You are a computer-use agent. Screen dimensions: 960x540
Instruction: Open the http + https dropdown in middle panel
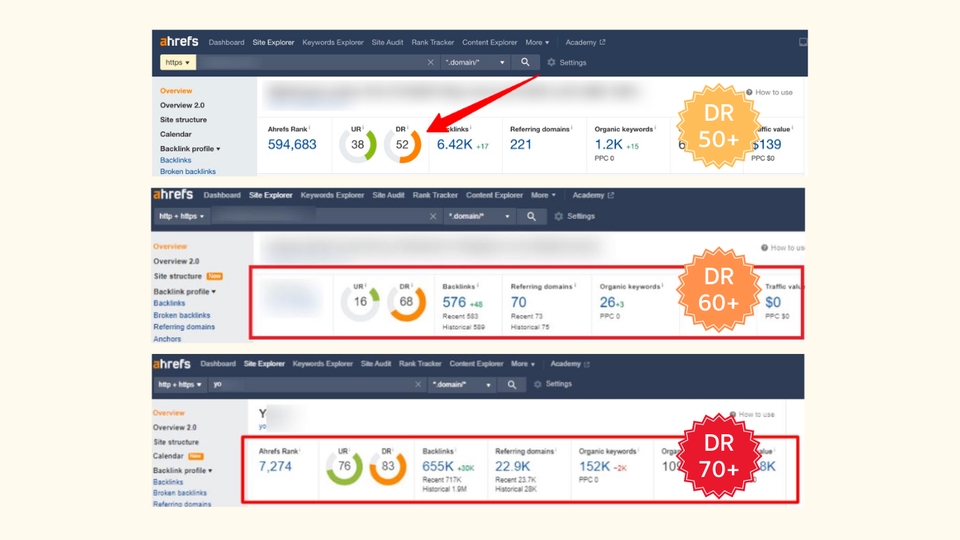tap(181, 216)
